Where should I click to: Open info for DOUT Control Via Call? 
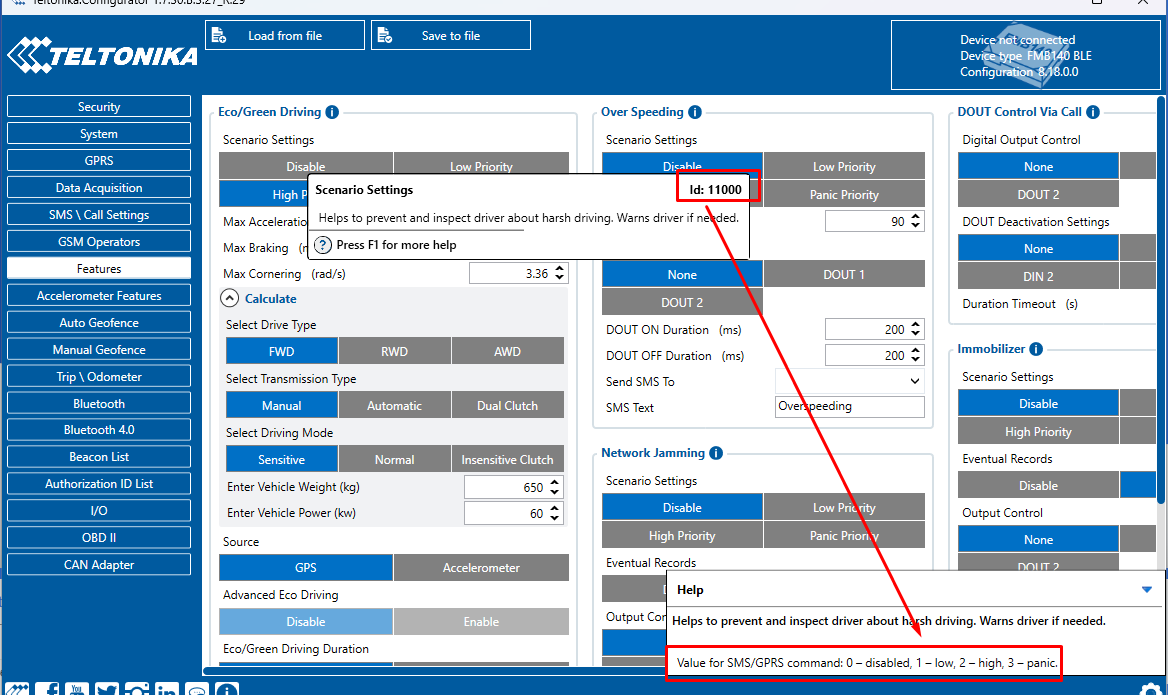click(1093, 112)
